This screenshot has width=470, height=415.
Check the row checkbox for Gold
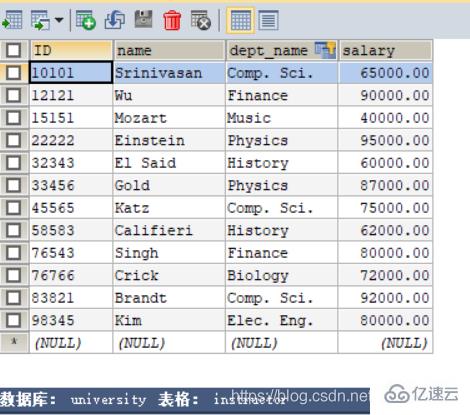click(x=13, y=185)
